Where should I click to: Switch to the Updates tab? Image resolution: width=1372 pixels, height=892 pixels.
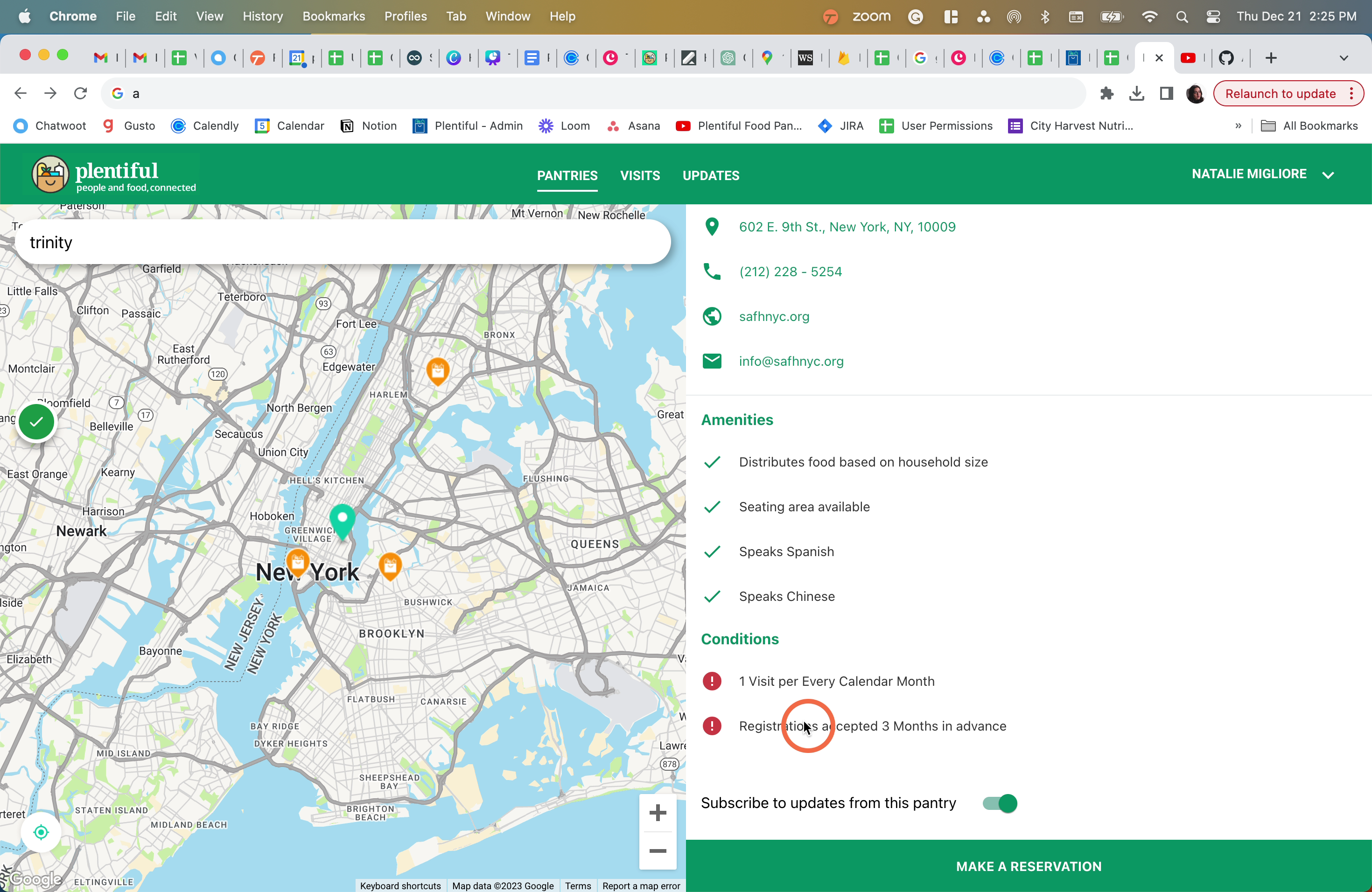711,175
